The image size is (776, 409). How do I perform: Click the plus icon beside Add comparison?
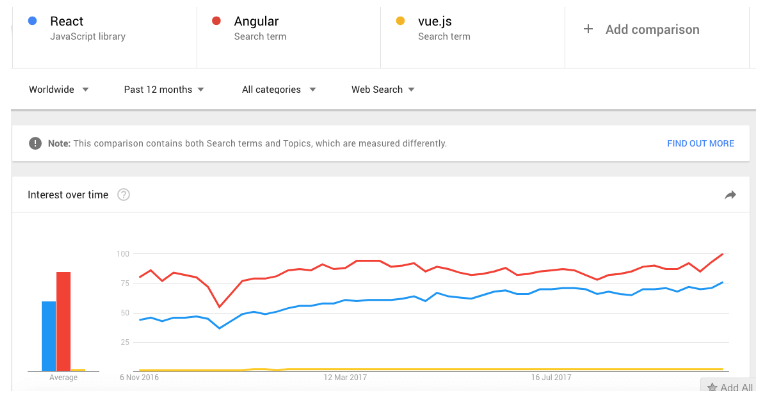[588, 29]
